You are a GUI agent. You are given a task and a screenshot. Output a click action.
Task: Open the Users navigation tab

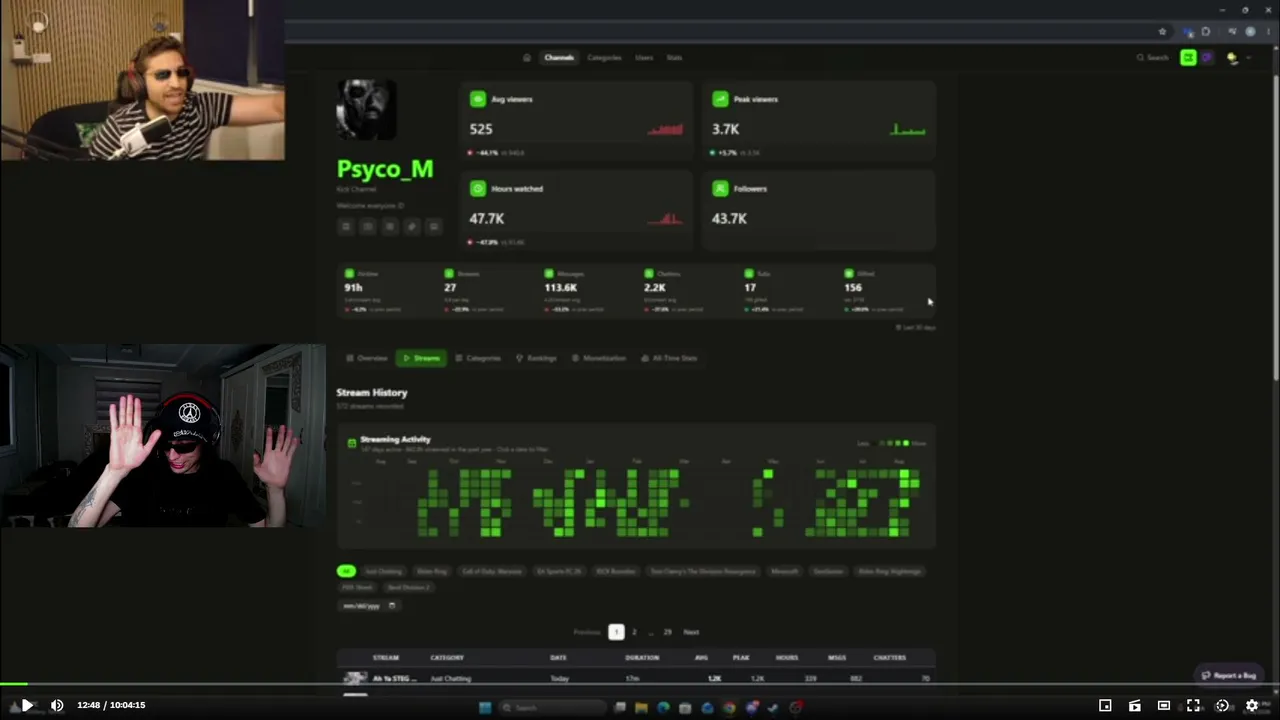(644, 58)
